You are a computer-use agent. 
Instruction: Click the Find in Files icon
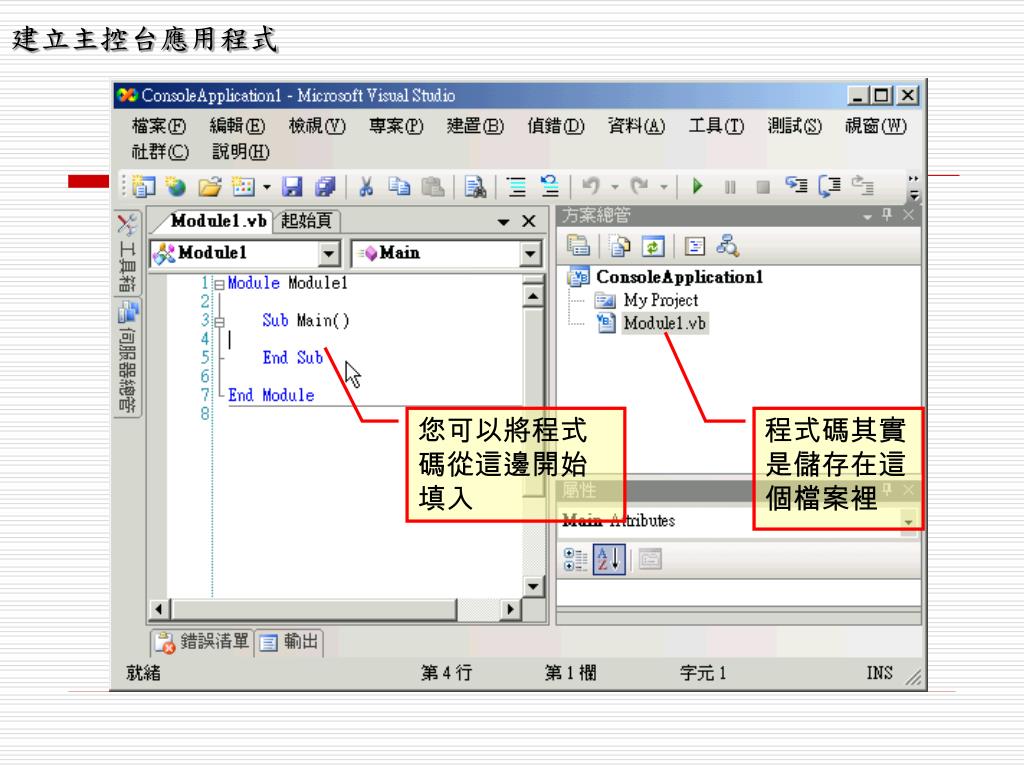475,187
